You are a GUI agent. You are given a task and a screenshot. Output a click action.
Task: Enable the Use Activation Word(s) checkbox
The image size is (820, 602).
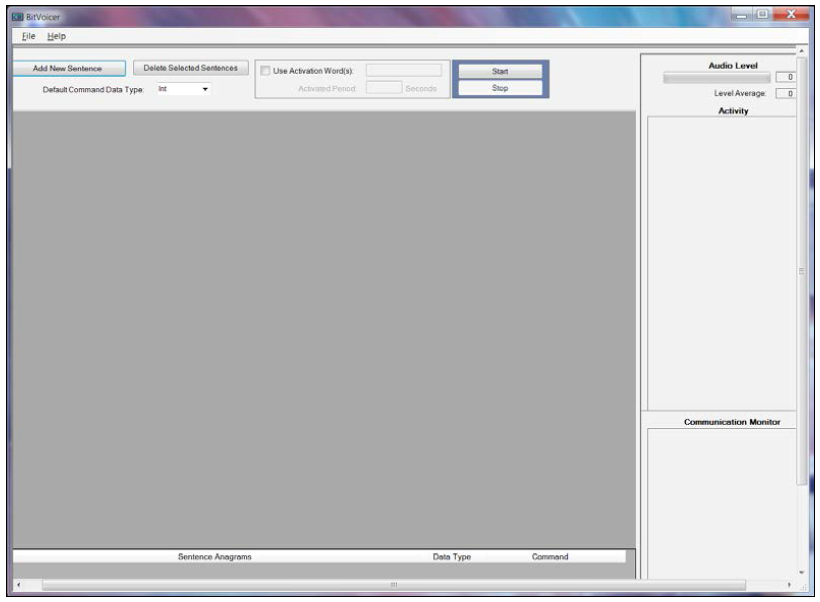[x=265, y=71]
